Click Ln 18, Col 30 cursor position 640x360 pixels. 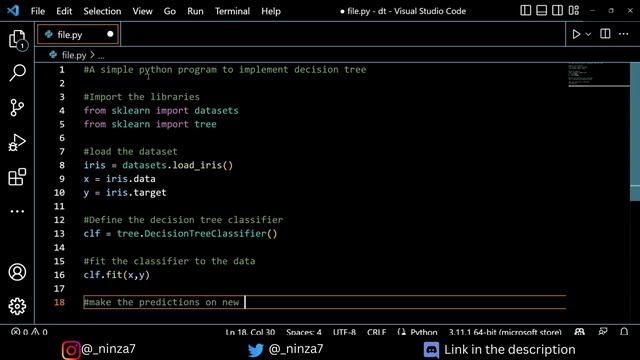click(250, 332)
